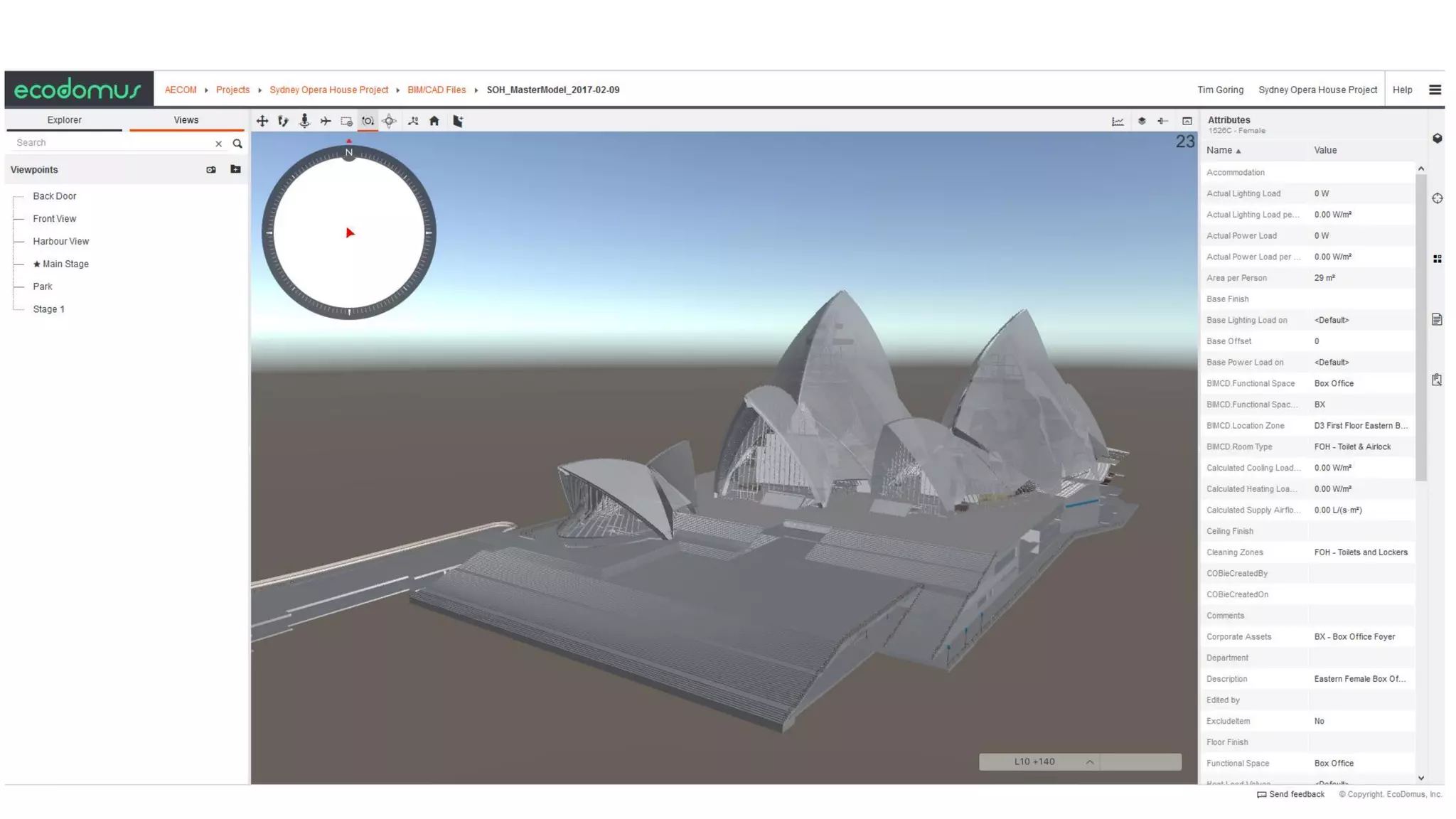The height and width of the screenshot is (819, 1456).
Task: Click the home view icon
Action: (434, 121)
